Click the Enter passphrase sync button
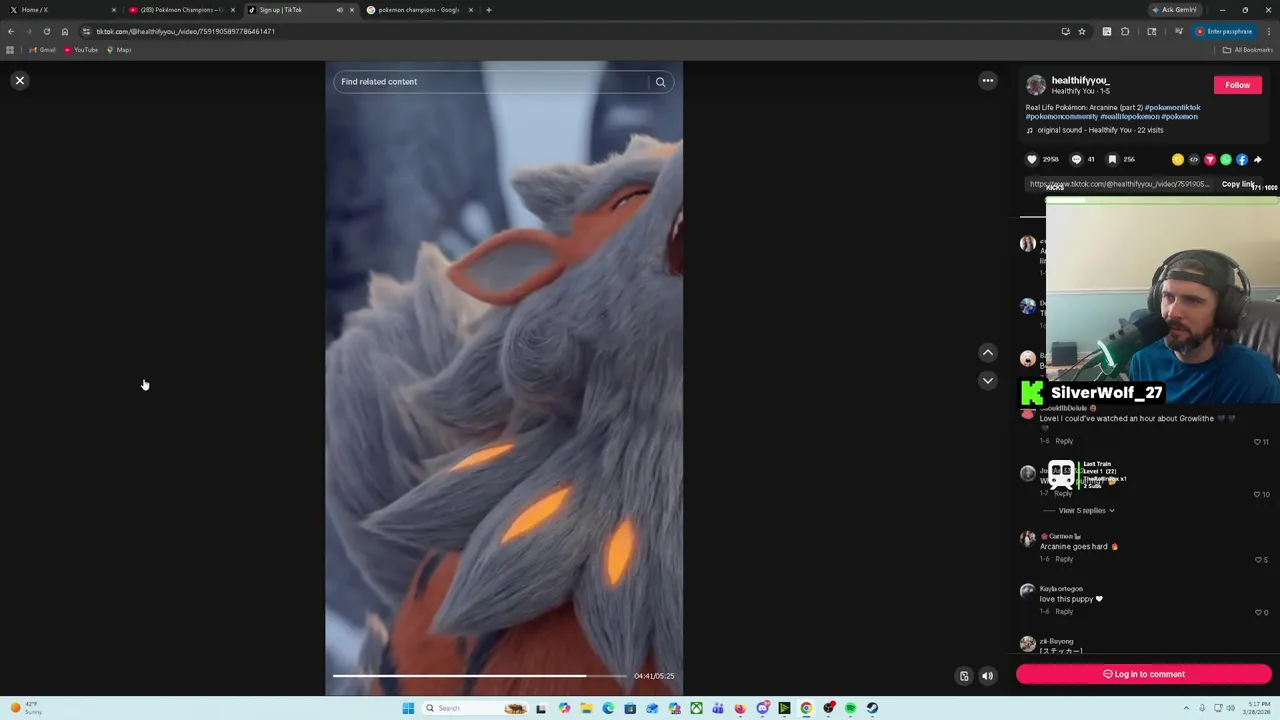Viewport: 1280px width, 720px height. tap(1224, 31)
